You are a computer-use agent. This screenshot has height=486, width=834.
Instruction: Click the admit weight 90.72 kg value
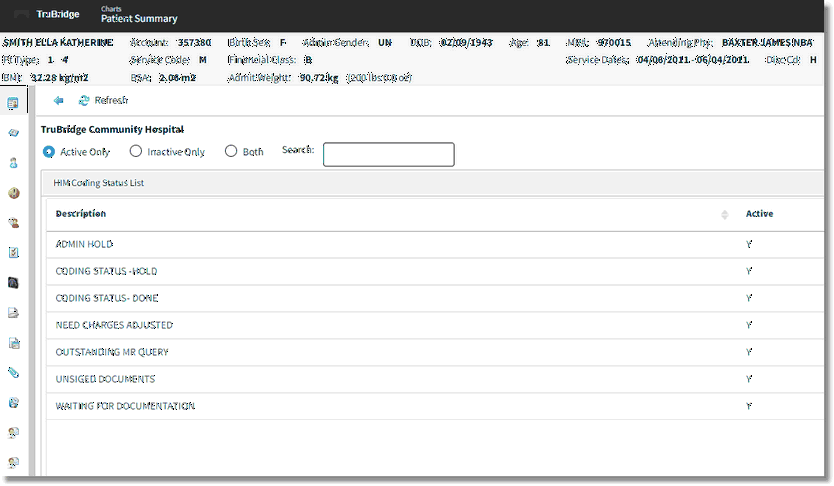(319, 78)
